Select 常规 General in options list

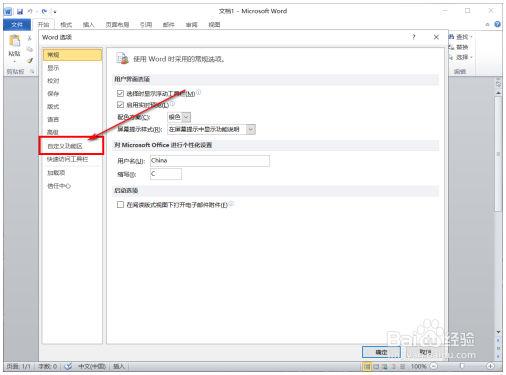click(x=72, y=55)
